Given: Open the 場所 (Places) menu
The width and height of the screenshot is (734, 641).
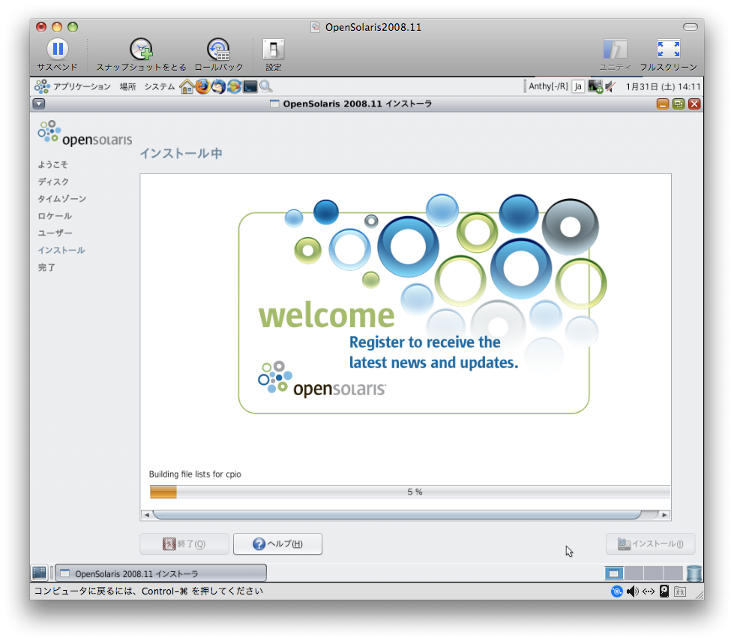Looking at the screenshot, I should click(x=128, y=87).
